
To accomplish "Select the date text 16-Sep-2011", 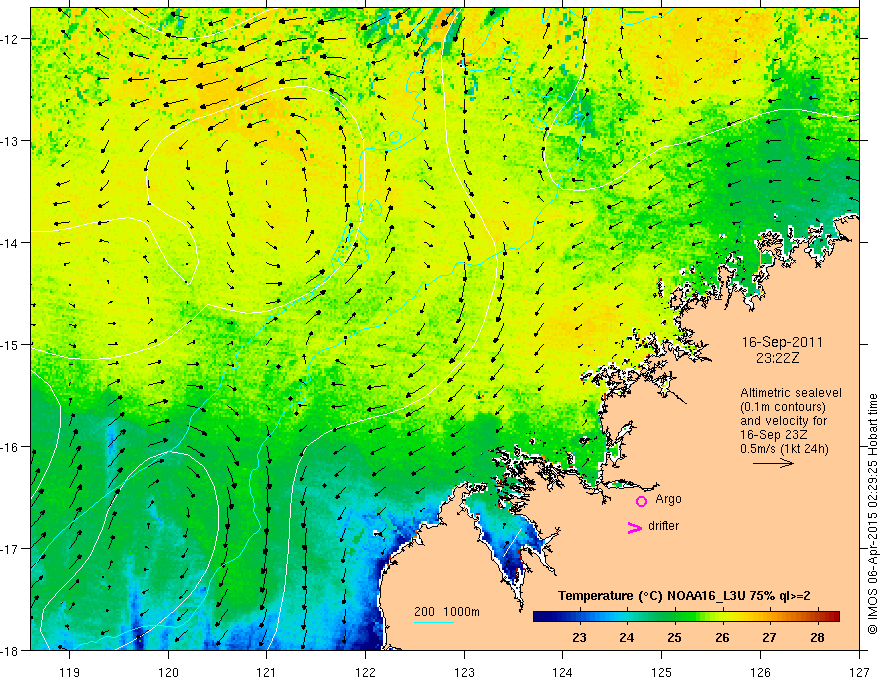I will pos(782,342).
